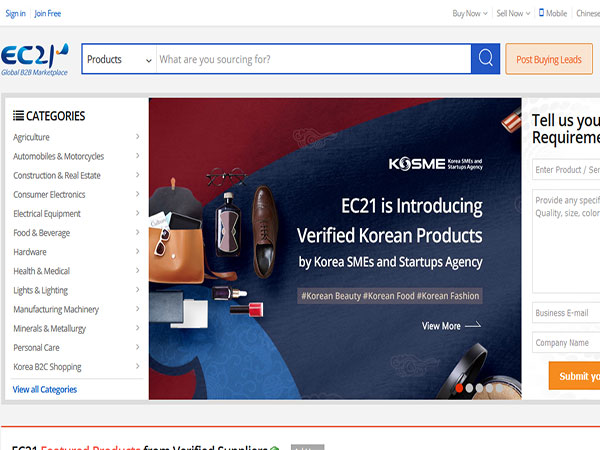Click Food & Beverage category text
This screenshot has width=600, height=450.
coord(41,233)
